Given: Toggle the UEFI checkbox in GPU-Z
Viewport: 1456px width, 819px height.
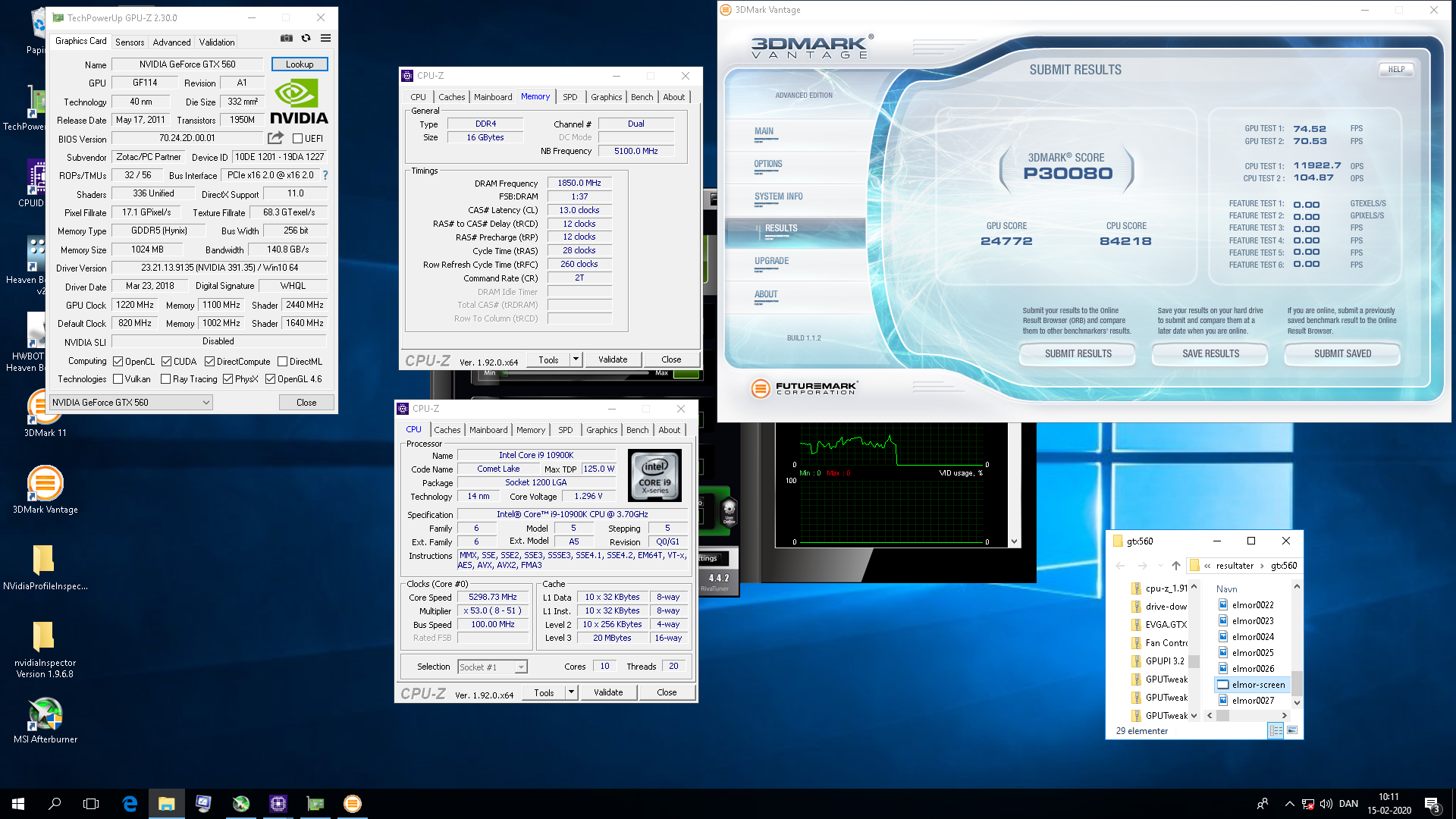Looking at the screenshot, I should point(298,139).
